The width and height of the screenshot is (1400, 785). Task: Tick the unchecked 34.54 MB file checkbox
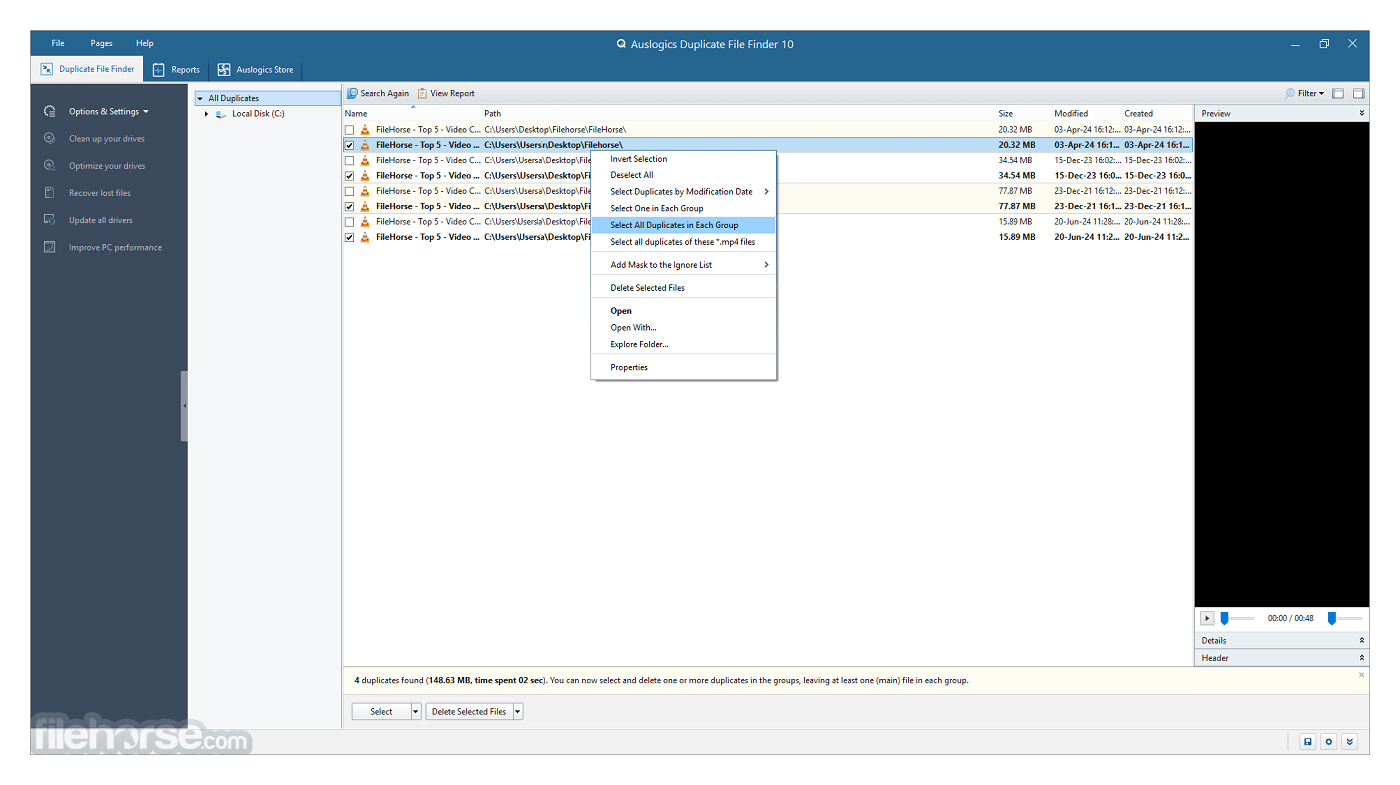pos(350,160)
